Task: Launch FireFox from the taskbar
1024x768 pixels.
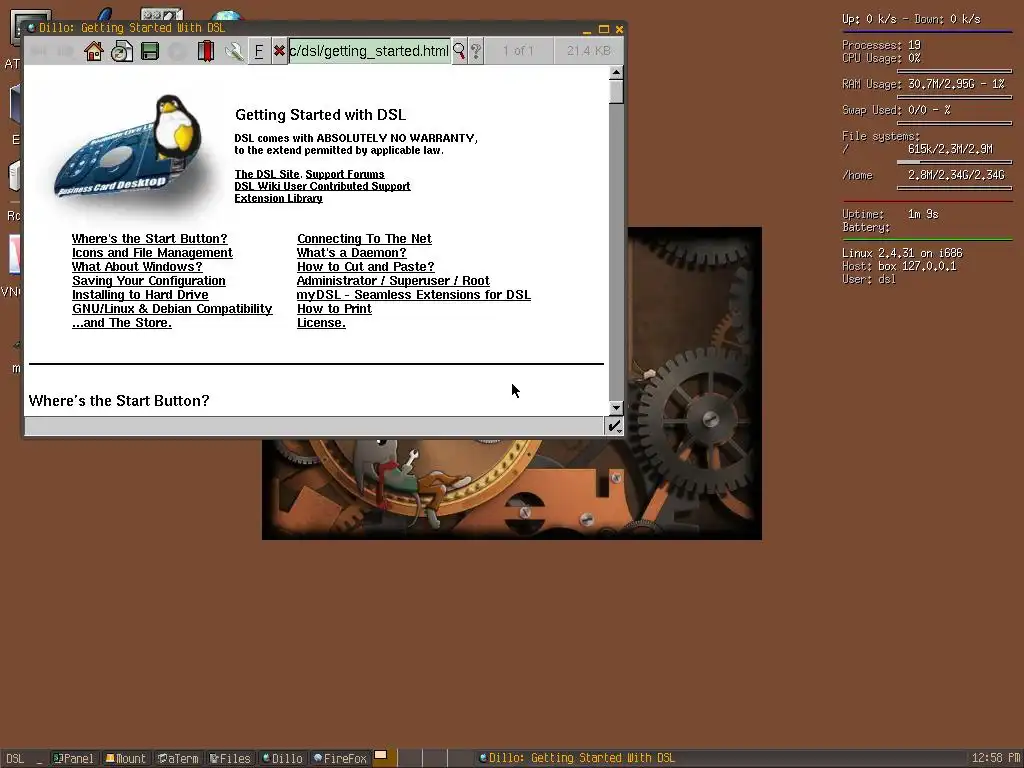Action: [x=340, y=758]
